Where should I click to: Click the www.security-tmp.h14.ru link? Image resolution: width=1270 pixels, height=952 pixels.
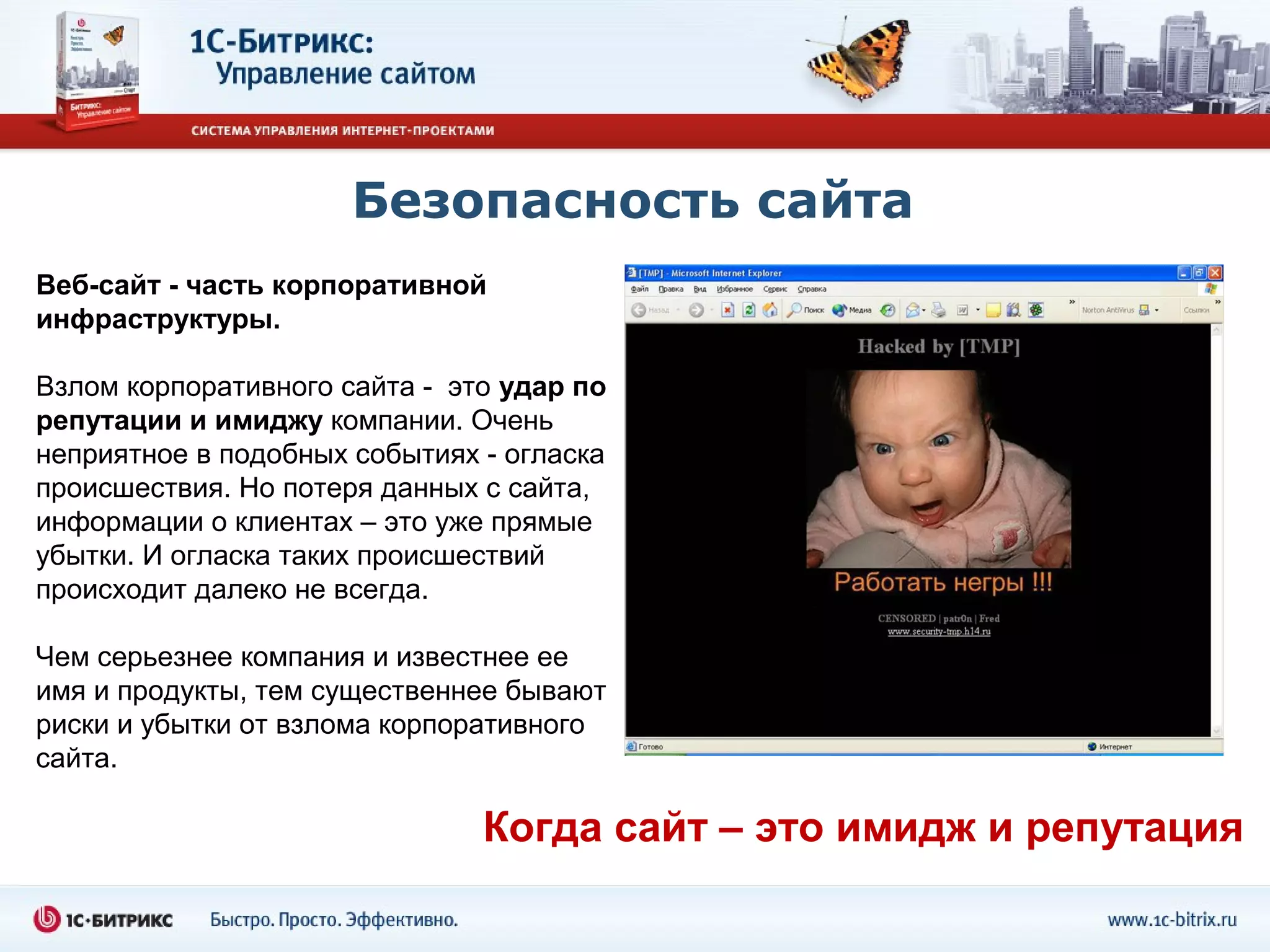(939, 632)
